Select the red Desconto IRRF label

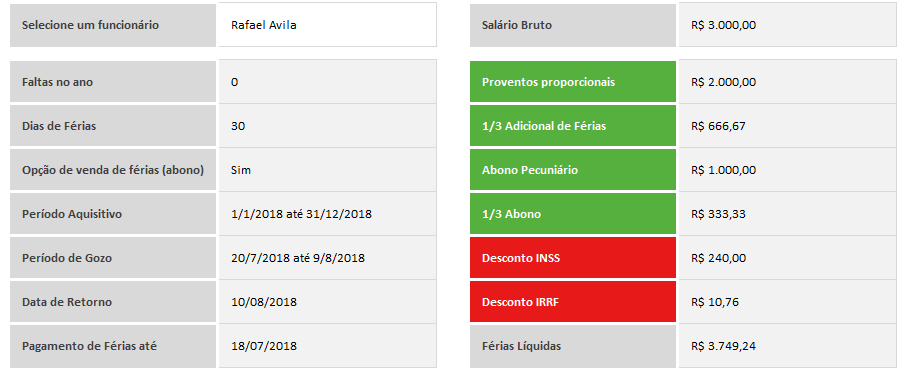572,302
